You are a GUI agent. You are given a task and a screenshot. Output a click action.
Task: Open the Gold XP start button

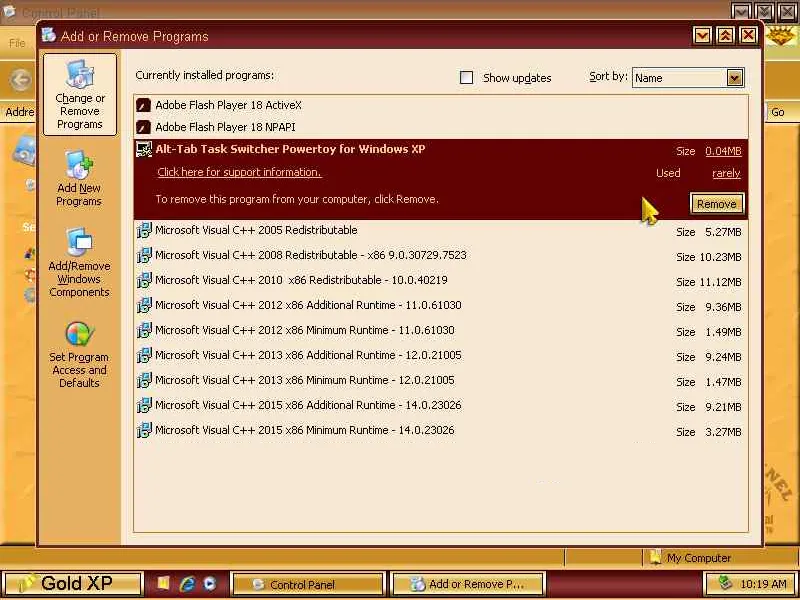pos(72,583)
